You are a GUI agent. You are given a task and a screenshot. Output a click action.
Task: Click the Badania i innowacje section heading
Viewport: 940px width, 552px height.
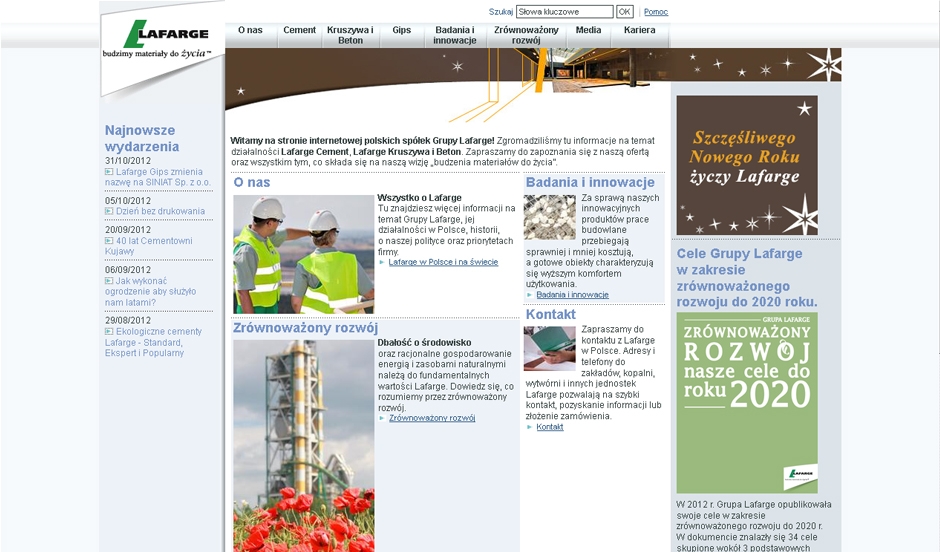tap(590, 182)
